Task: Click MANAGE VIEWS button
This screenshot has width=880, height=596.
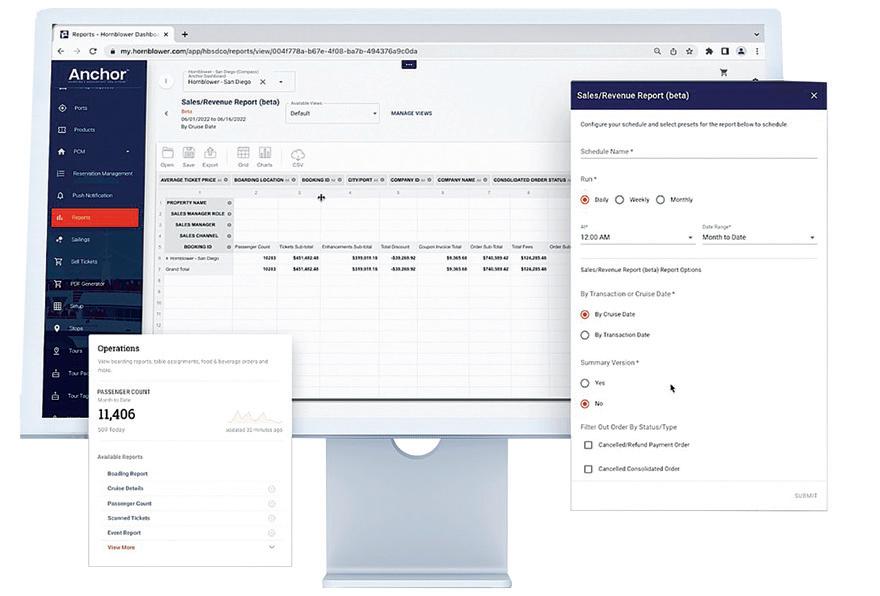Action: tap(411, 113)
